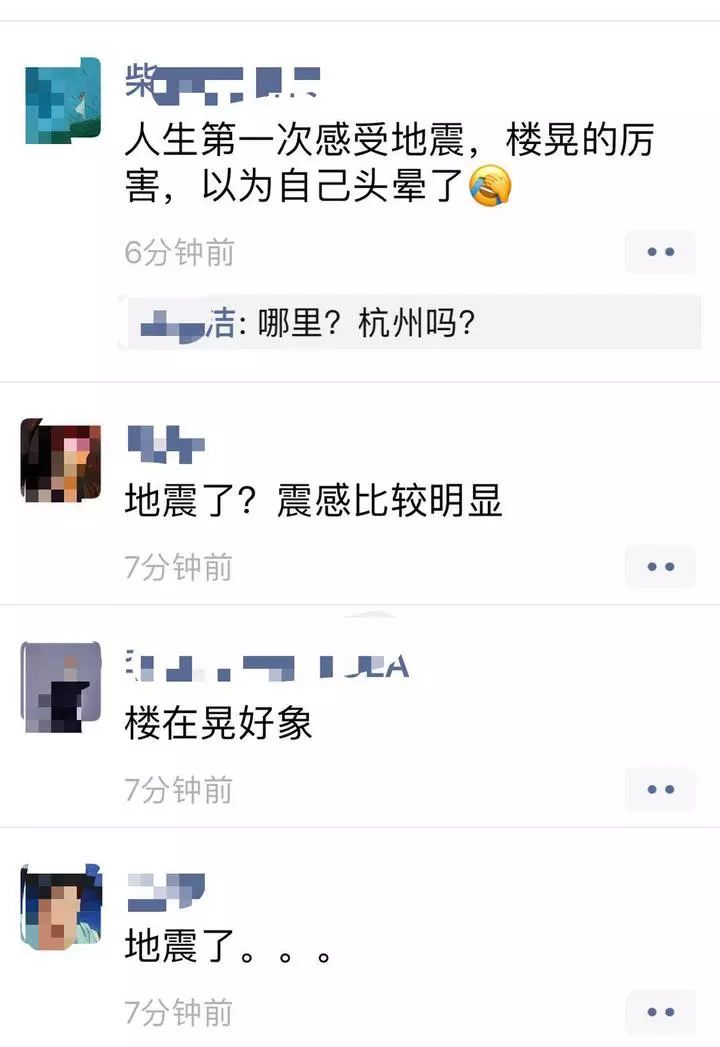
Task: Tap the post text 地震了。。。
Action: point(228,946)
